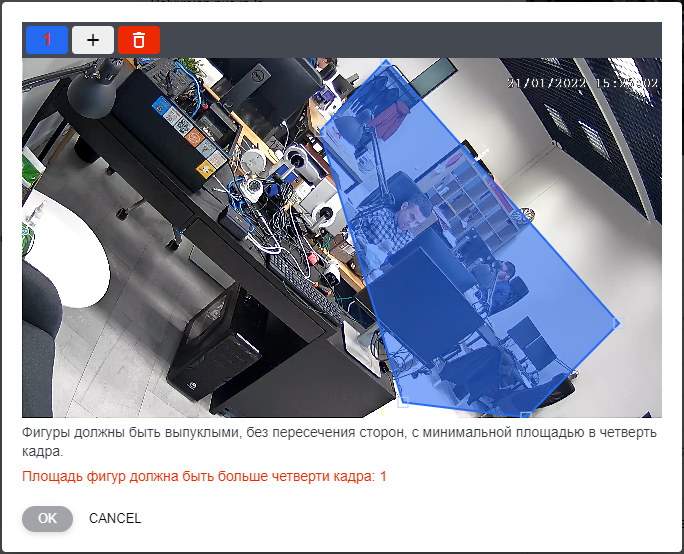Confirm with the OK button

[48, 518]
